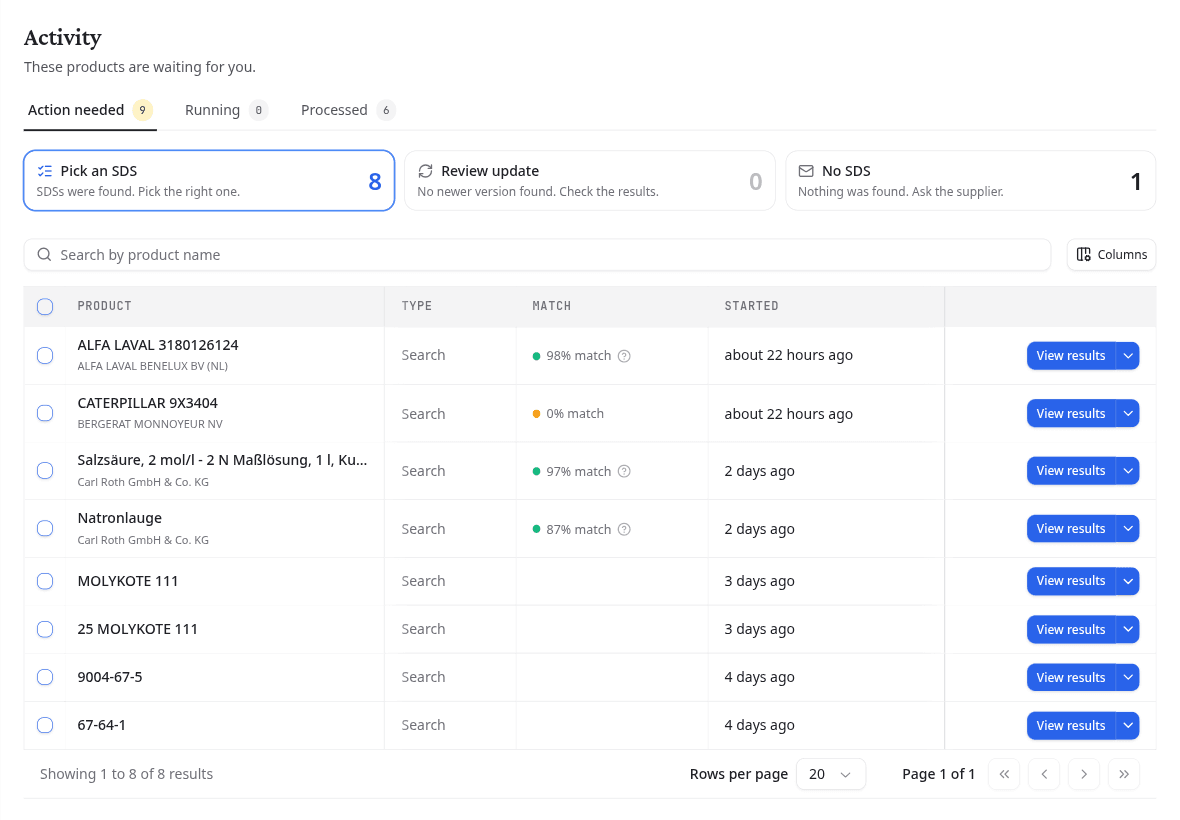1180x820 pixels.
Task: Select the Natronlauge row checkbox
Action: (x=45, y=529)
